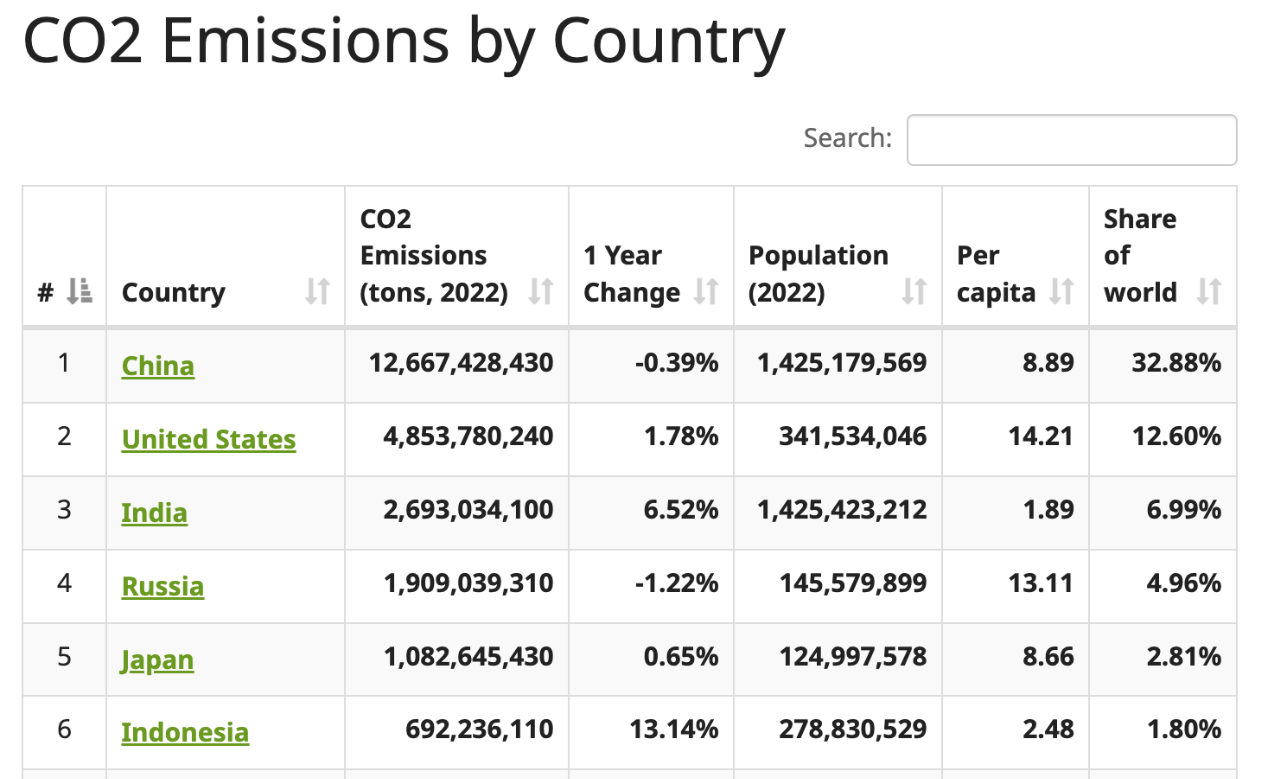Sort by Population (2022) arrows
1282x779 pixels.
(914, 292)
